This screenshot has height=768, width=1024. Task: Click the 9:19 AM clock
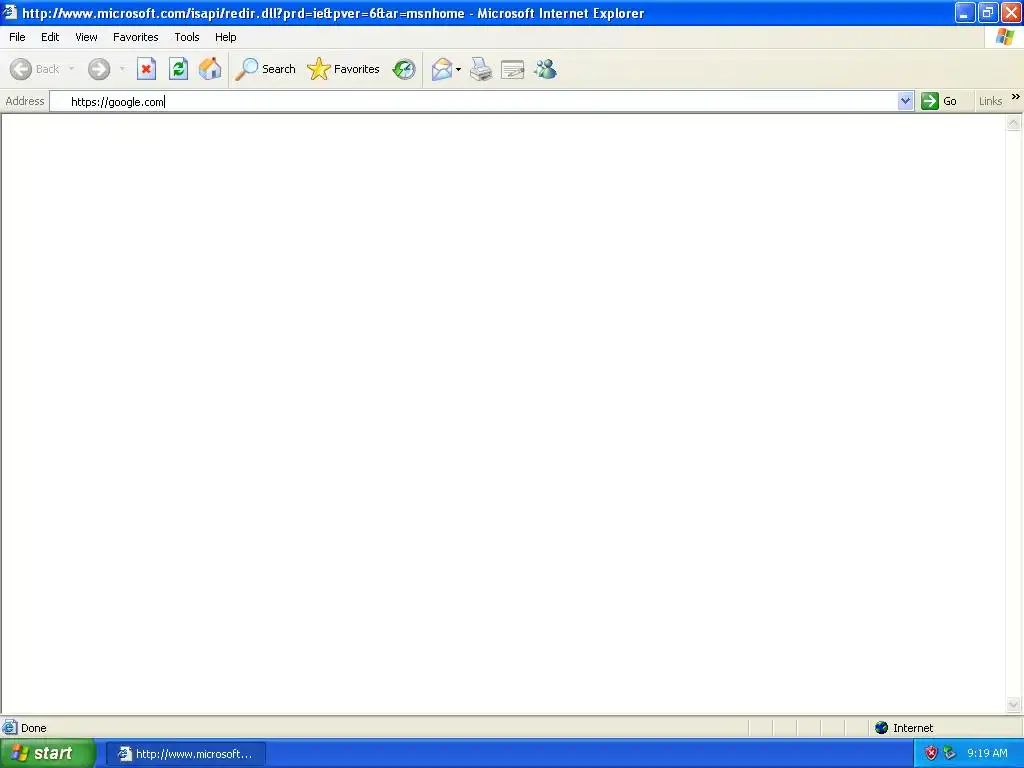[x=987, y=753]
